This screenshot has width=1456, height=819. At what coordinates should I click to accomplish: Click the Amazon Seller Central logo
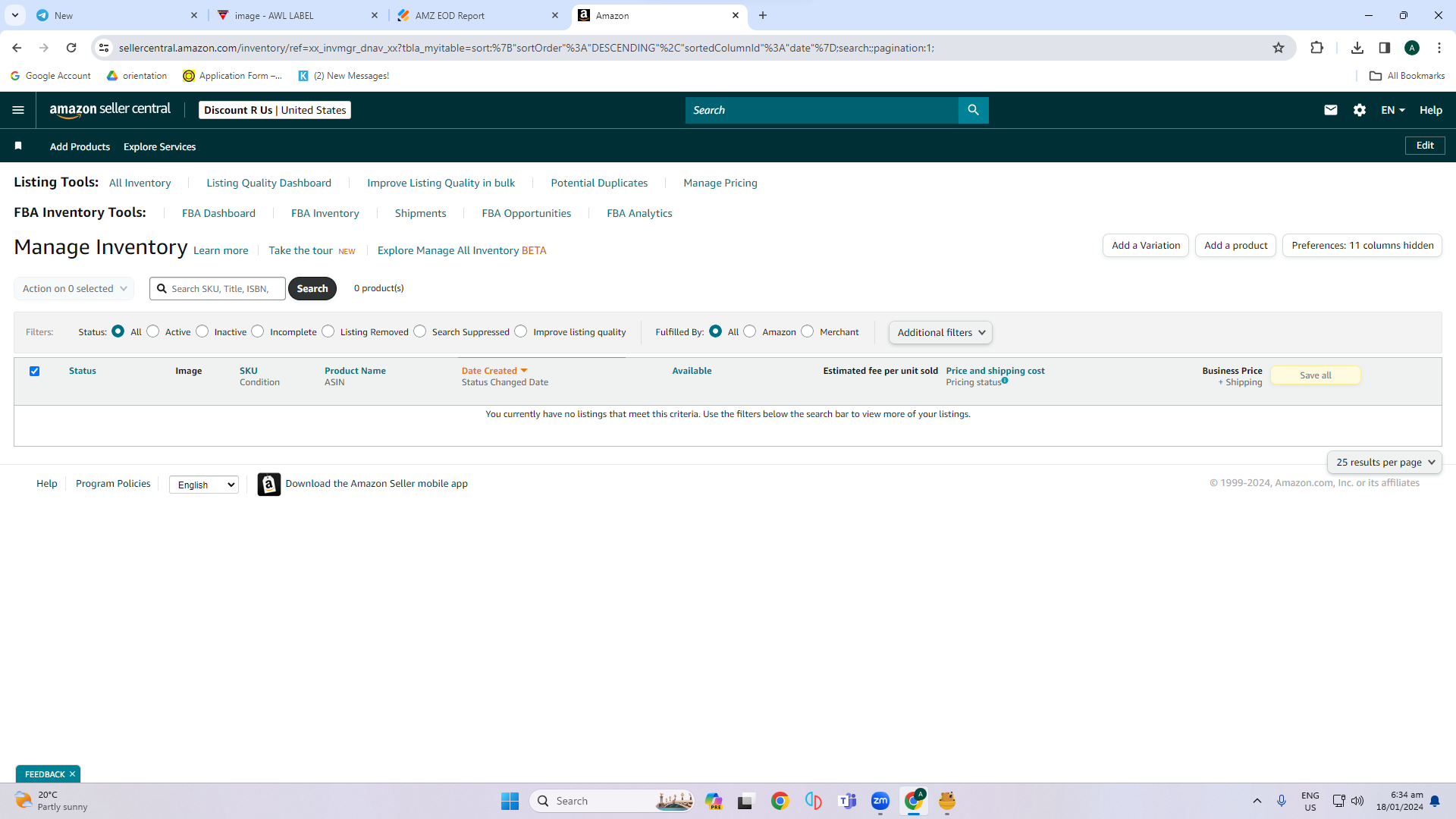[x=110, y=110]
